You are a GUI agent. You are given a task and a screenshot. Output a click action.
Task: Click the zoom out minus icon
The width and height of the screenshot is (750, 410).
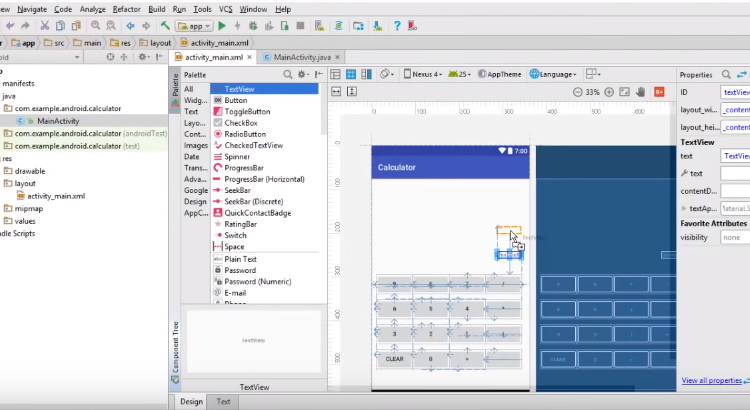pyautogui.click(x=577, y=91)
